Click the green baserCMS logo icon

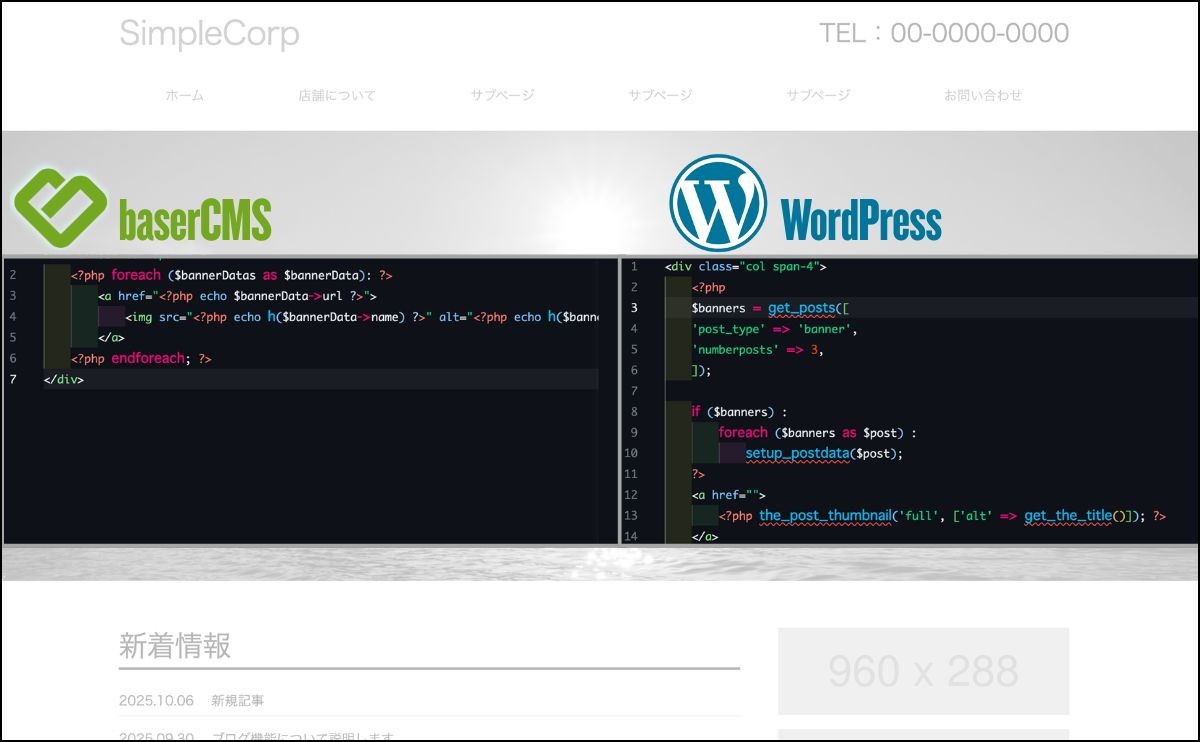(60, 207)
